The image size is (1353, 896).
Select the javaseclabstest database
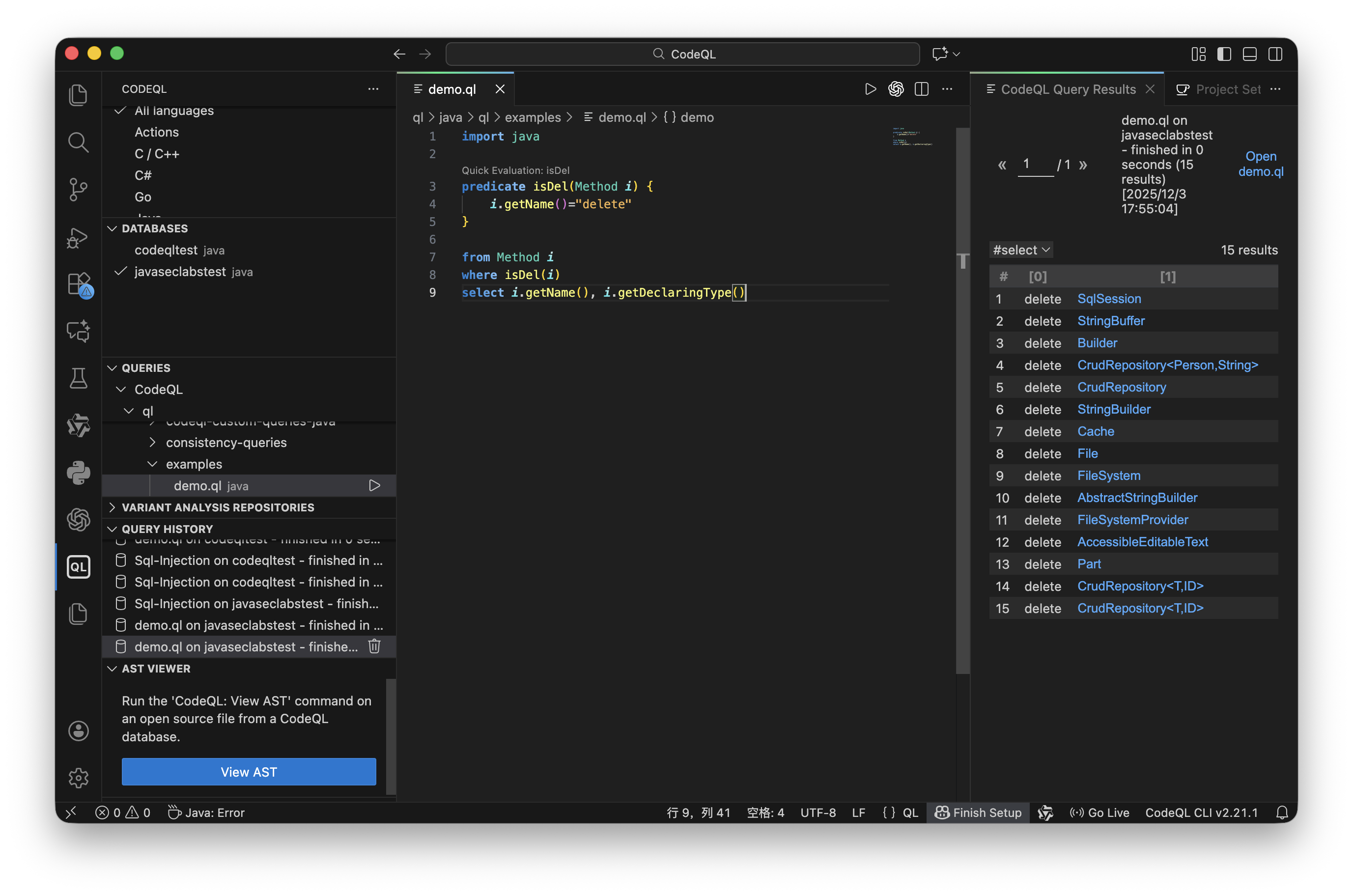click(180, 272)
